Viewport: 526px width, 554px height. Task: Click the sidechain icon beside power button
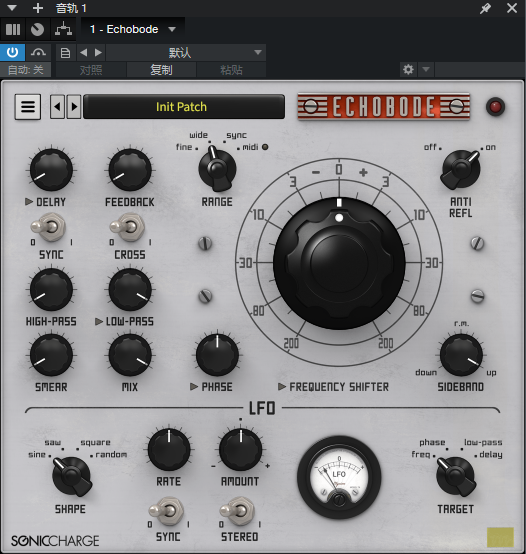(38, 53)
